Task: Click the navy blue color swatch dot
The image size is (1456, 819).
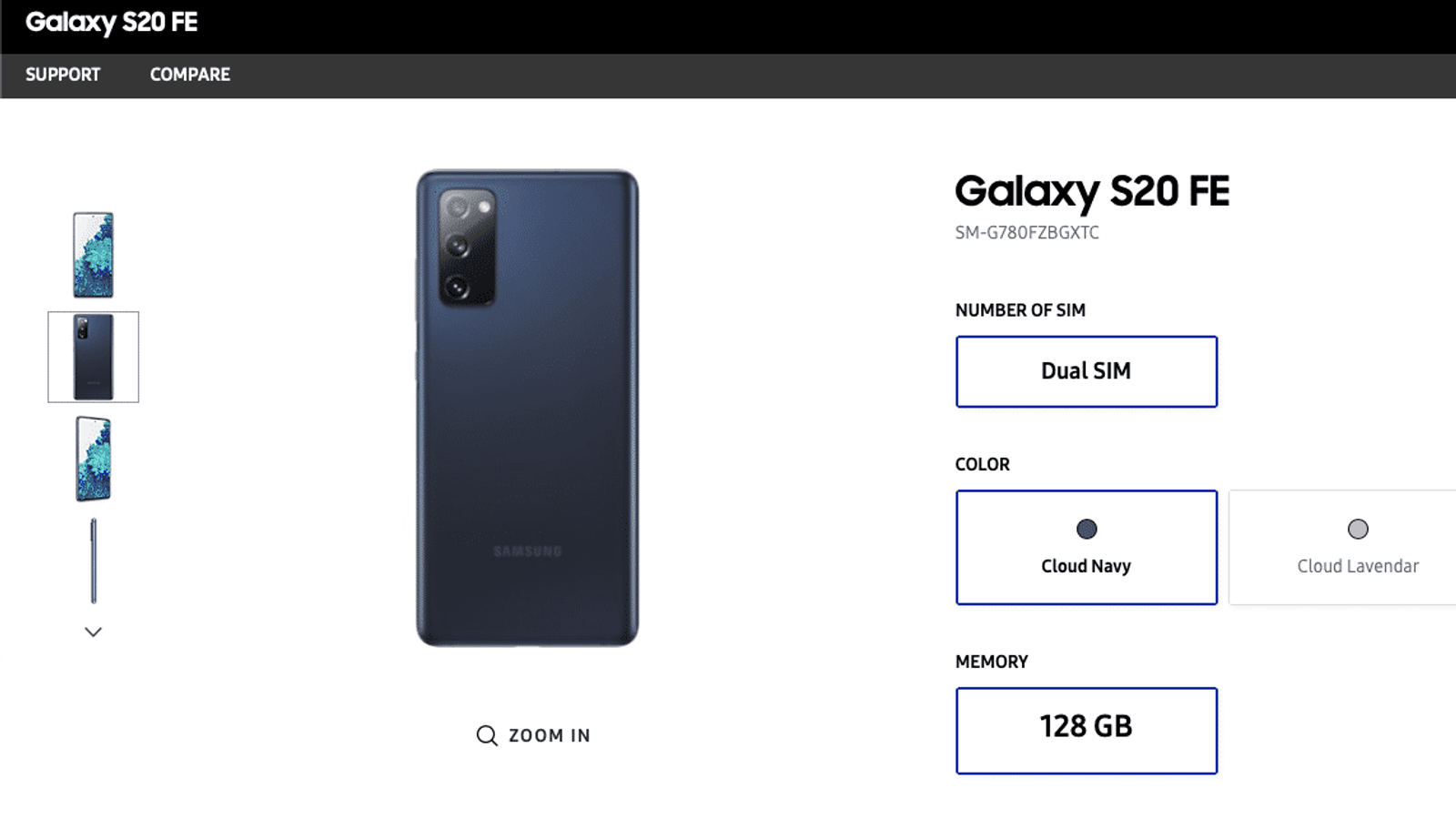Action: click(1087, 529)
